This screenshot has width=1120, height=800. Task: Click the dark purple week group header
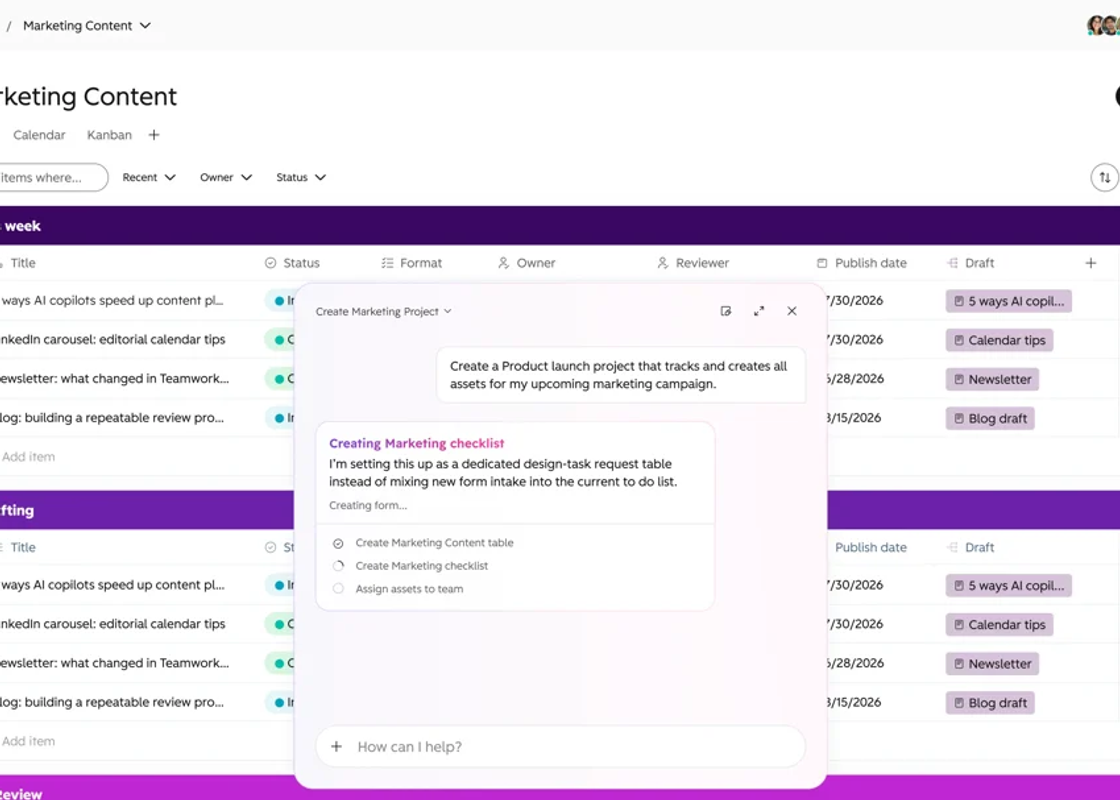[x=560, y=226]
